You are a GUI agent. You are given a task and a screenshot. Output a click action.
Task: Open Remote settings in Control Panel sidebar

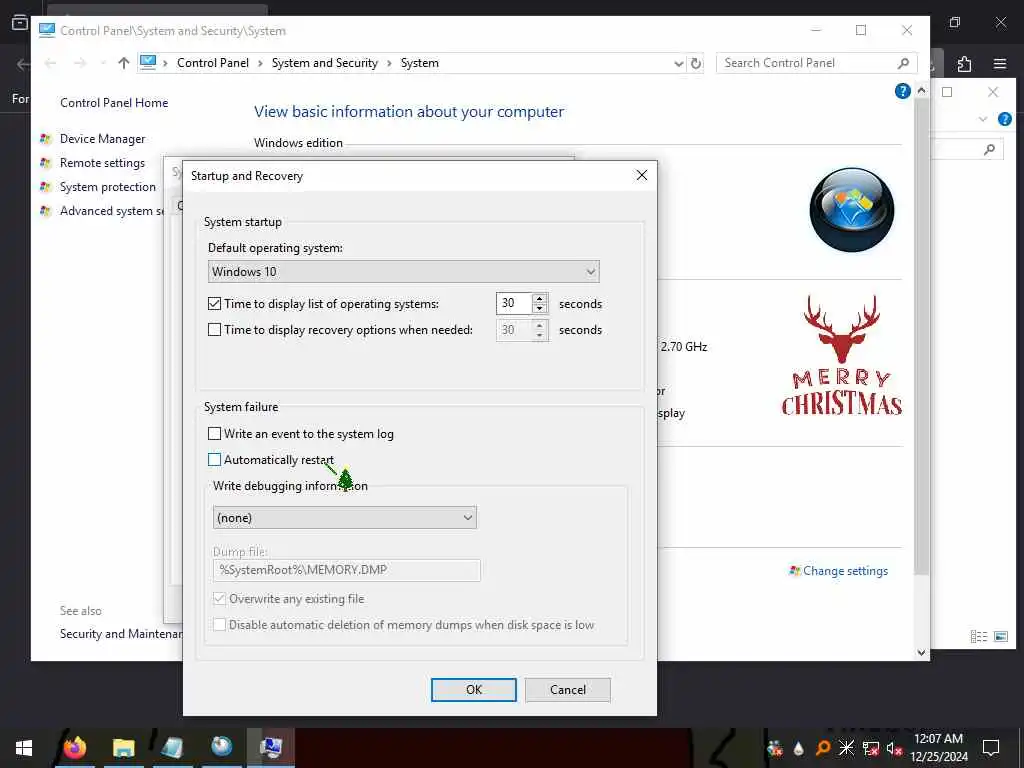point(103,163)
